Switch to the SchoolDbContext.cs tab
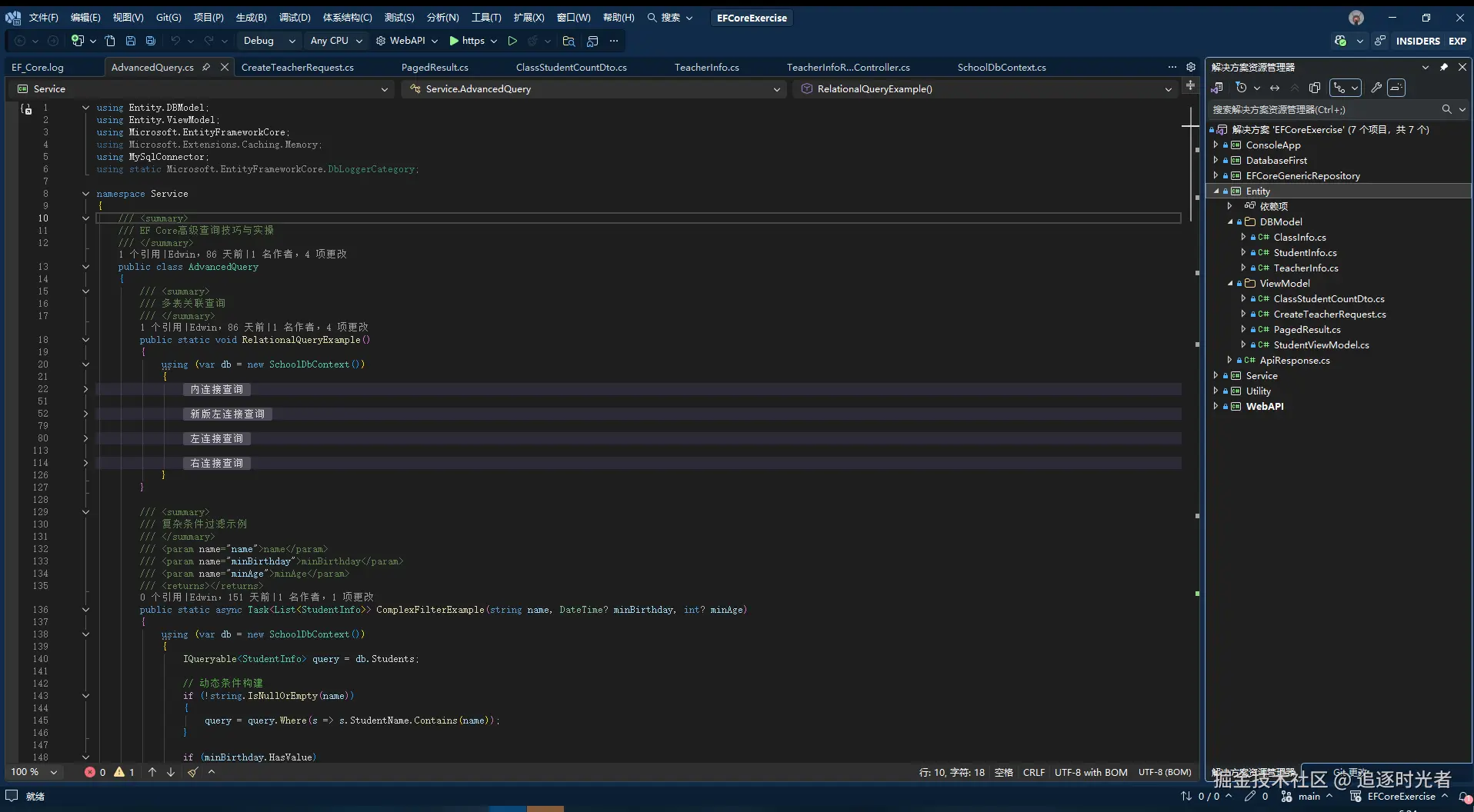1474x812 pixels. (1002, 67)
